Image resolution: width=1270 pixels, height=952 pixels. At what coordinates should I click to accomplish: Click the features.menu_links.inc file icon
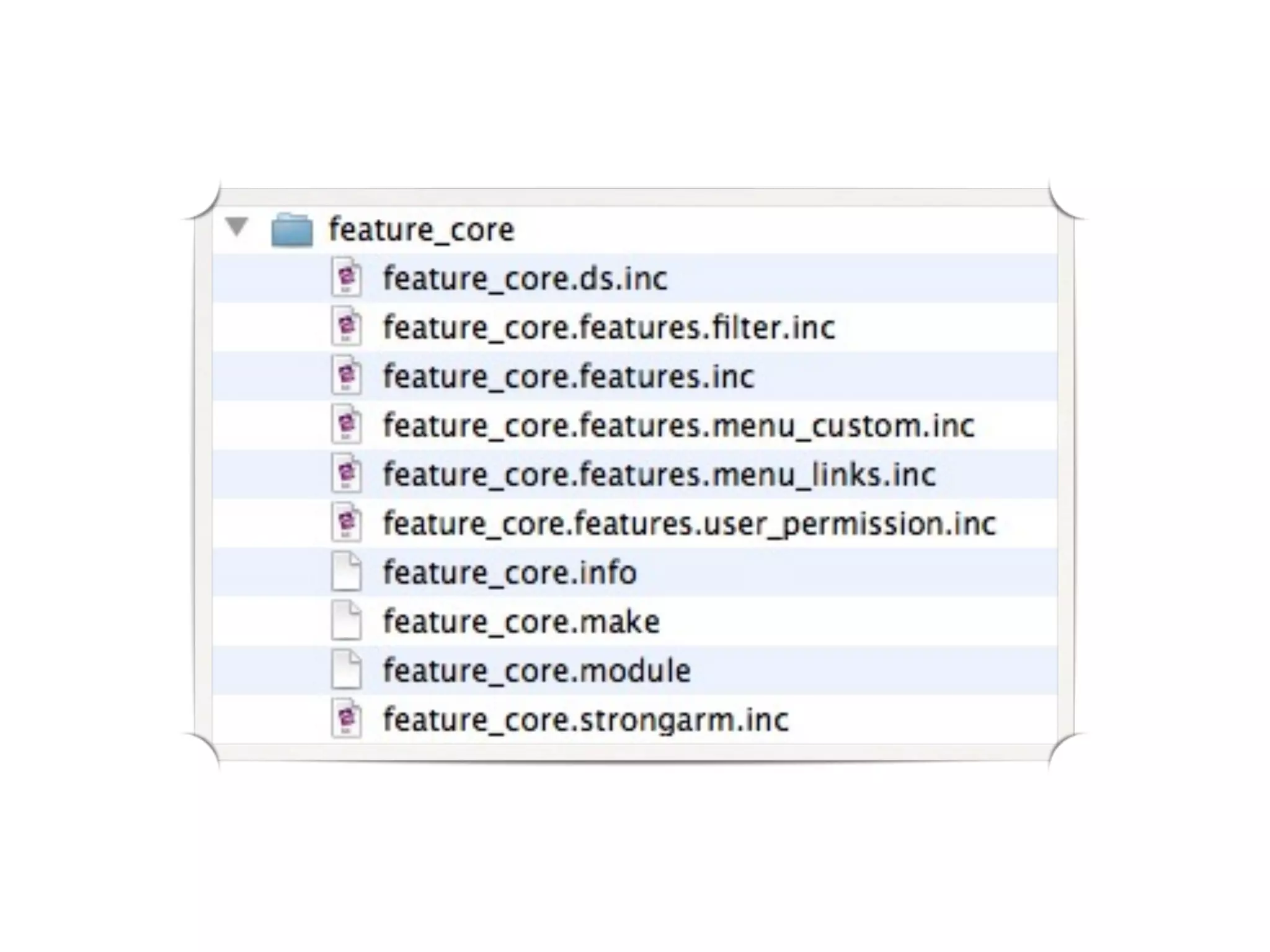pyautogui.click(x=346, y=474)
